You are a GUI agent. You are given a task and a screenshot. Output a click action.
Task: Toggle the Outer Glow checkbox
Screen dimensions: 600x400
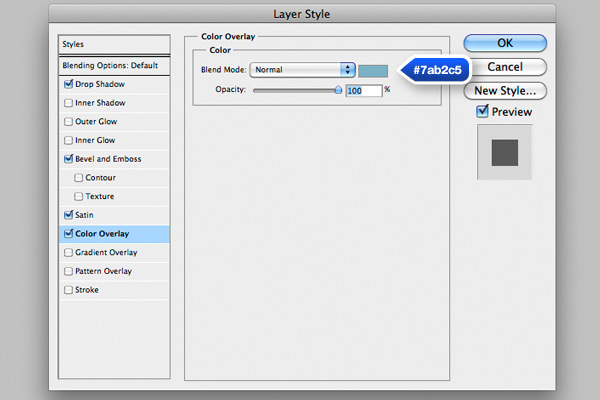click(x=68, y=121)
